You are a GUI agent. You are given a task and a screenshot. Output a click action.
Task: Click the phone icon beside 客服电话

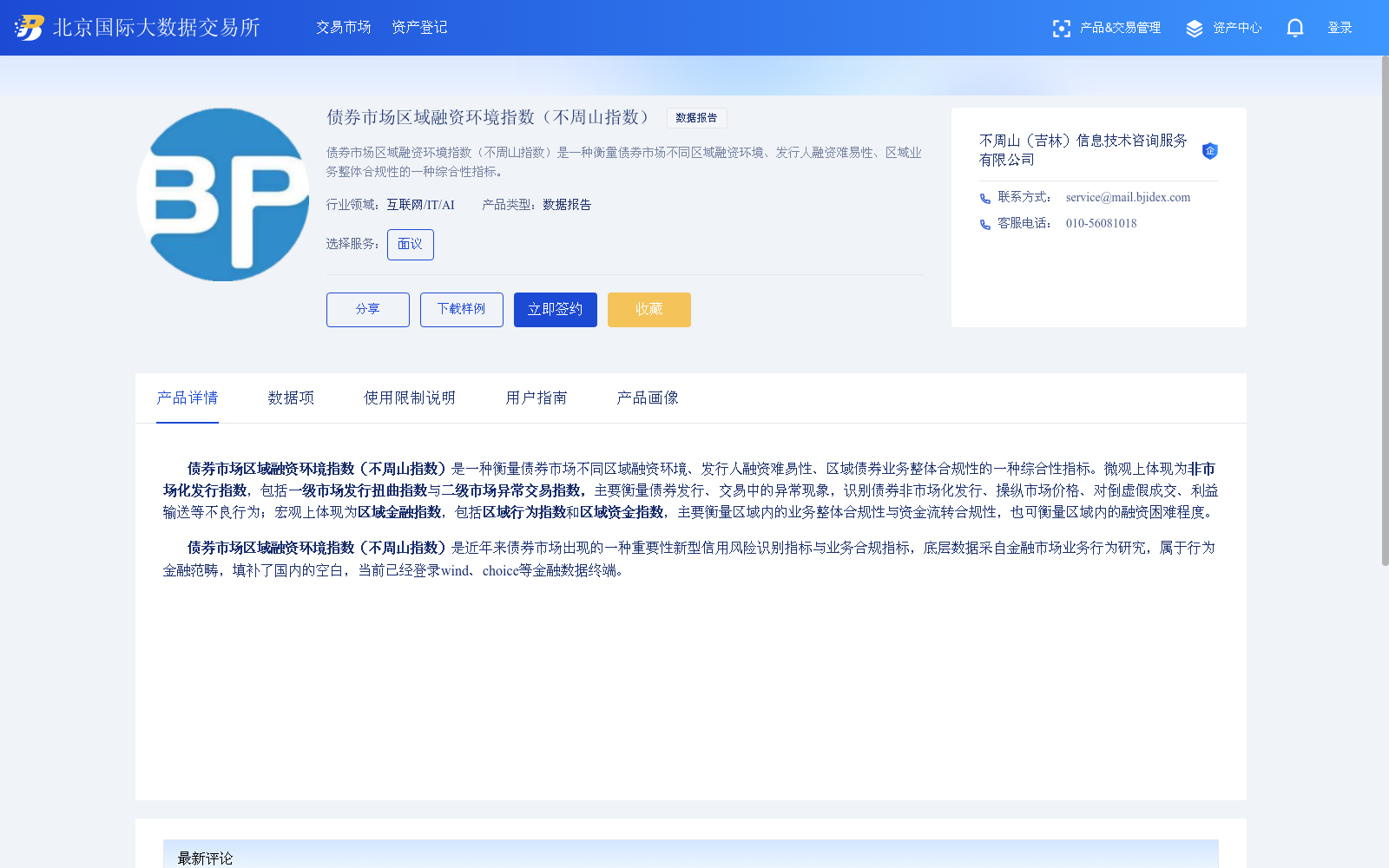point(985,225)
